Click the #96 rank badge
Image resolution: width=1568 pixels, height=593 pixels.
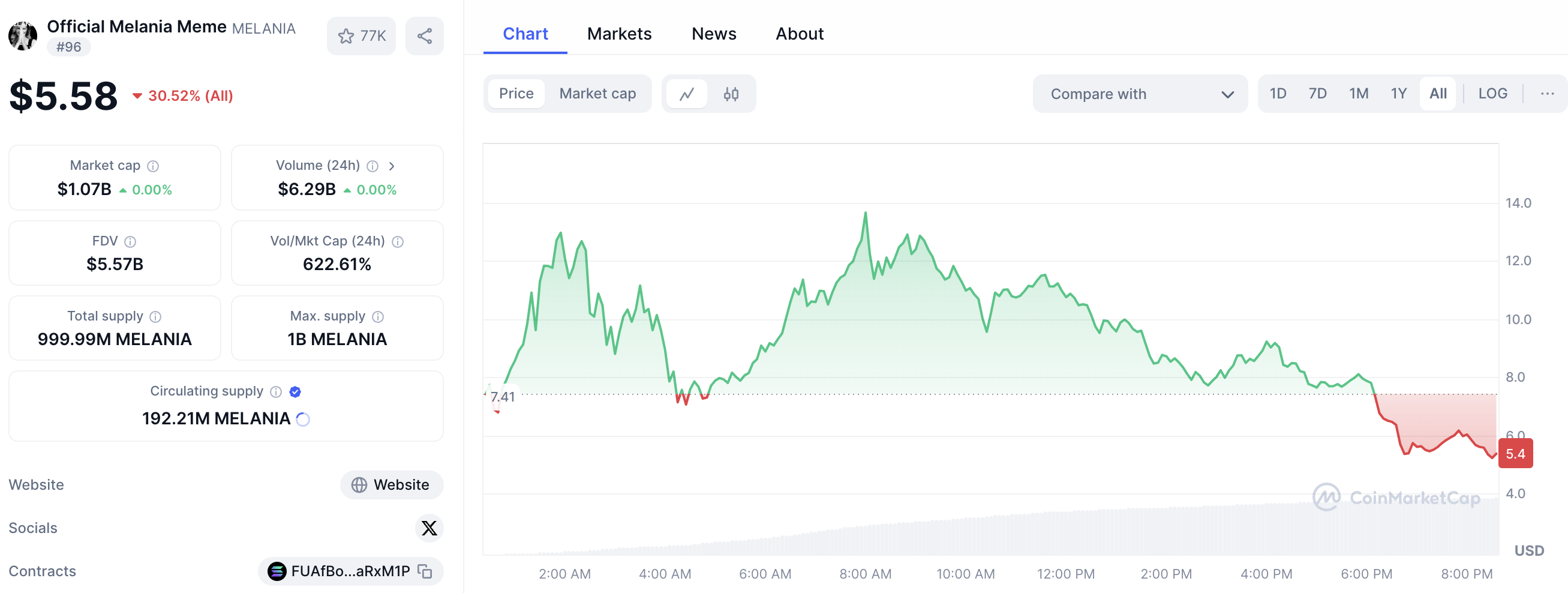point(69,47)
